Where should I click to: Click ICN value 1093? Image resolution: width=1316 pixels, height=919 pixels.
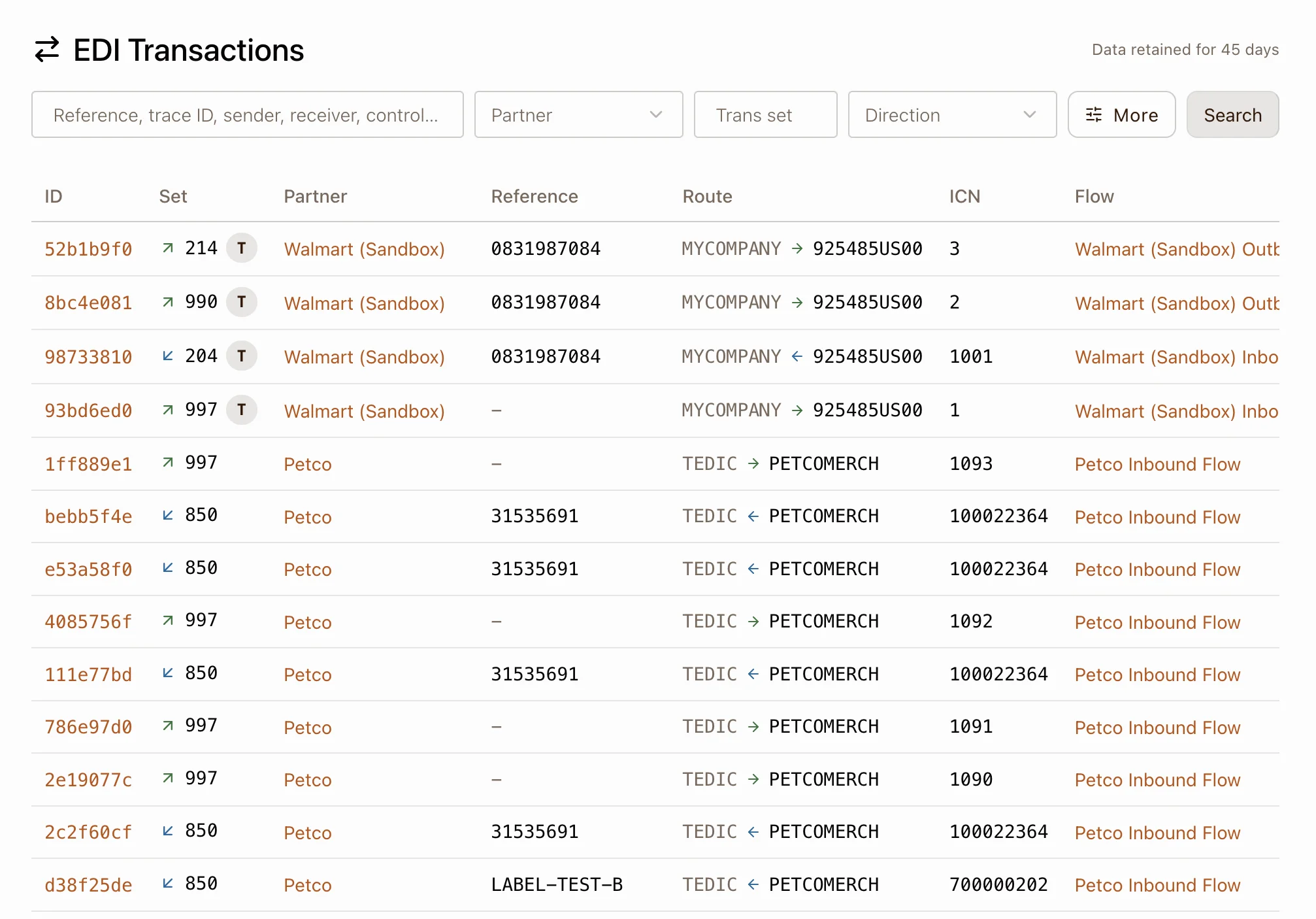(x=971, y=463)
